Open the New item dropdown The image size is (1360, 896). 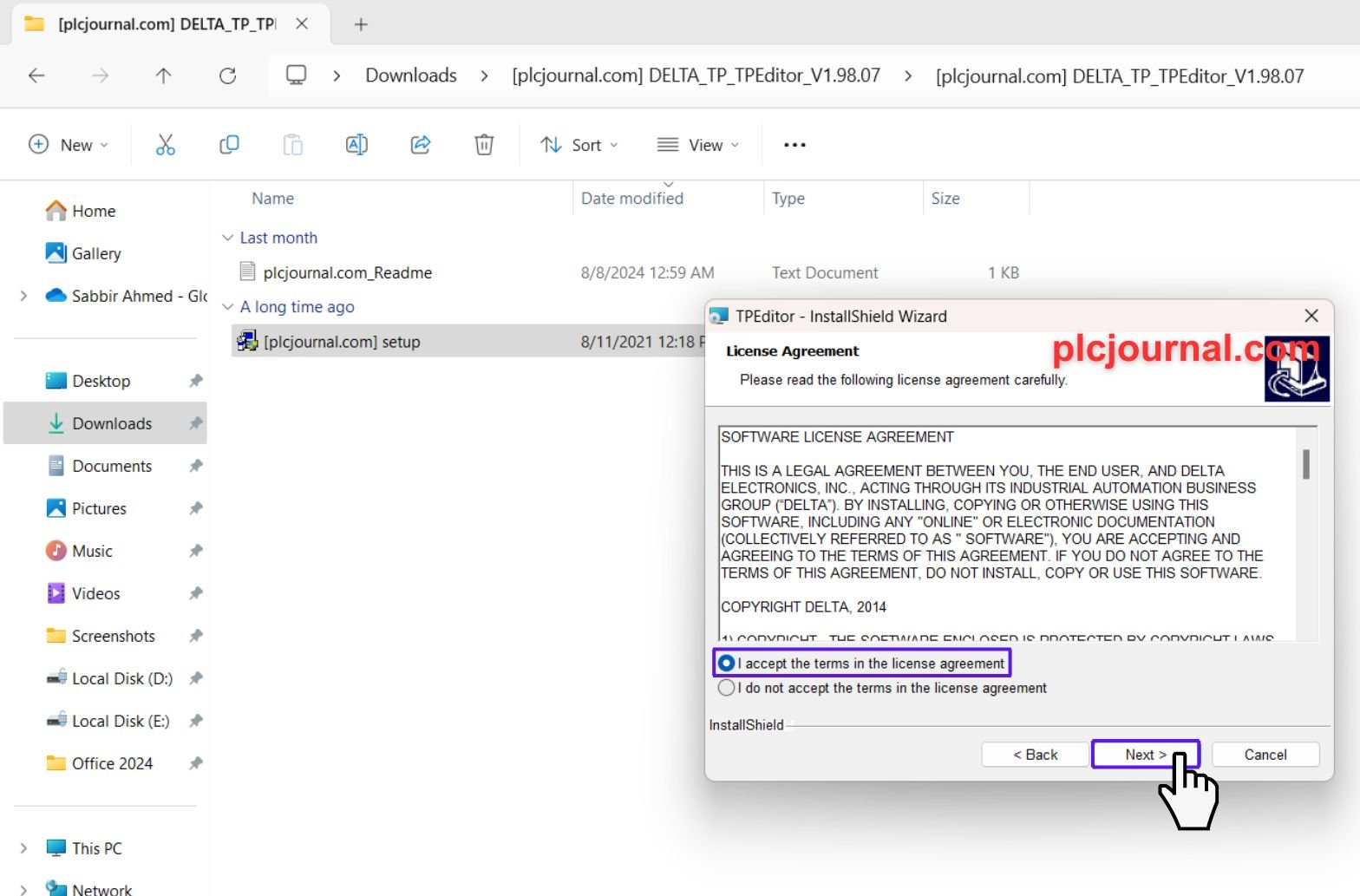coord(69,145)
